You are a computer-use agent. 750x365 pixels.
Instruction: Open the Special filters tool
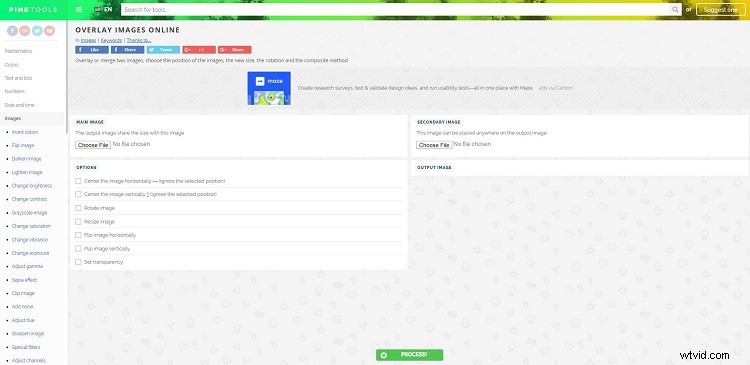[x=26, y=347]
